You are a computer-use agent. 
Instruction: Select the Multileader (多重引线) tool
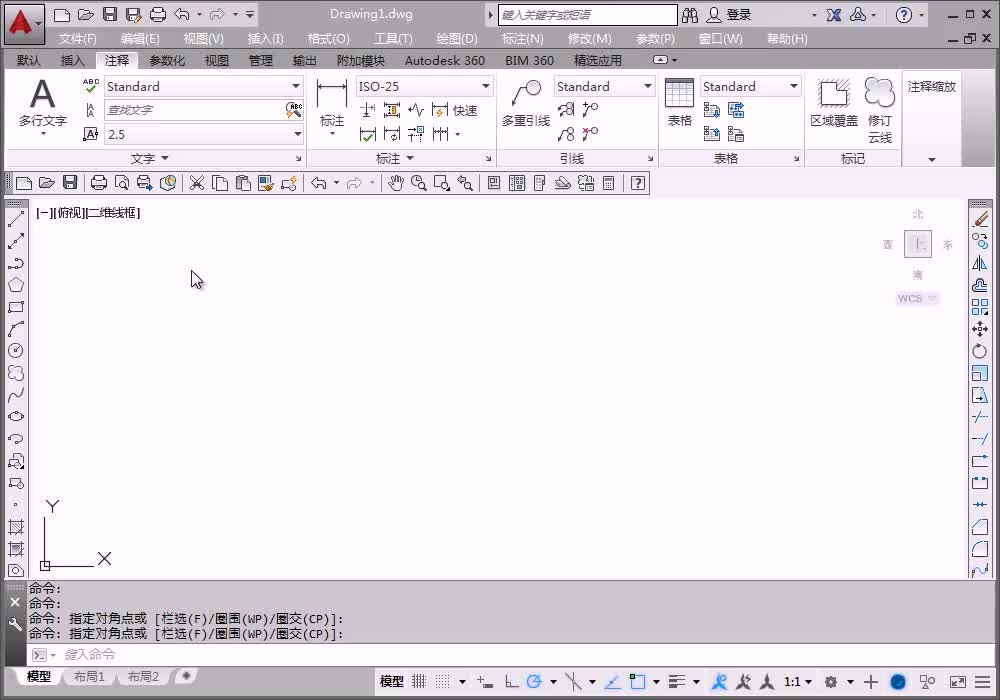526,103
